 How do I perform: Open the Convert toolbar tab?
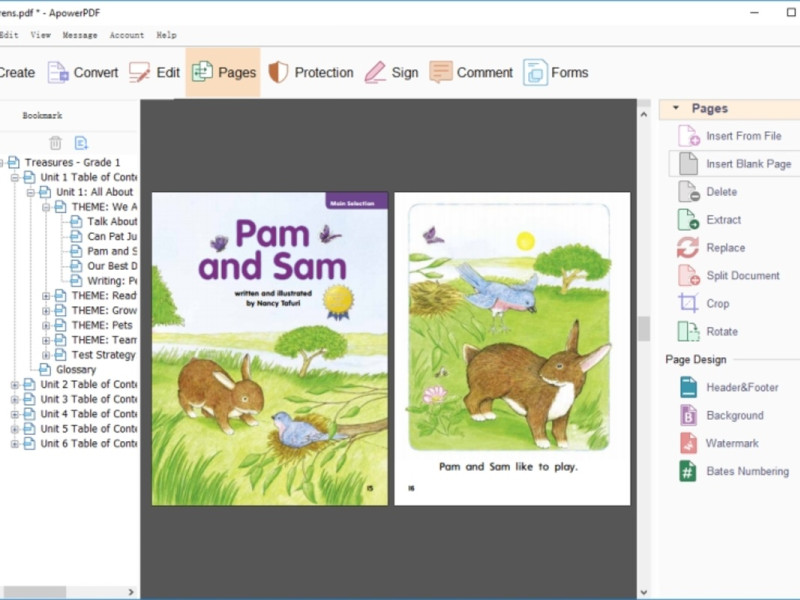click(83, 72)
